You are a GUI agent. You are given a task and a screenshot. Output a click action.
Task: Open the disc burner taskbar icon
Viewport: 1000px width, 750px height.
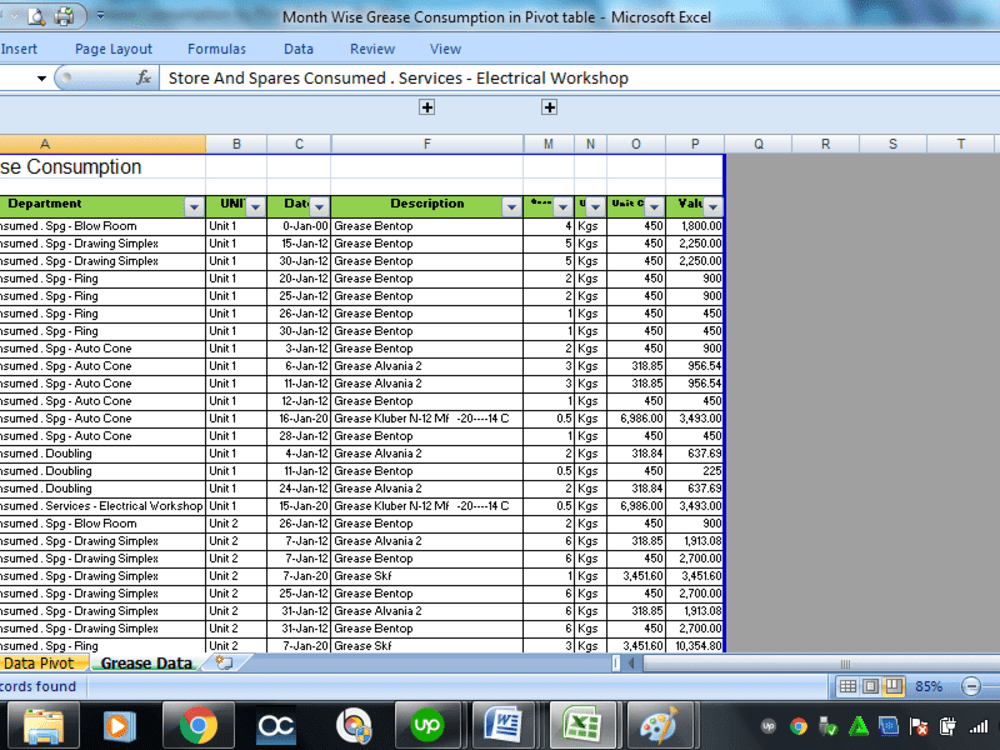pyautogui.click(x=353, y=726)
